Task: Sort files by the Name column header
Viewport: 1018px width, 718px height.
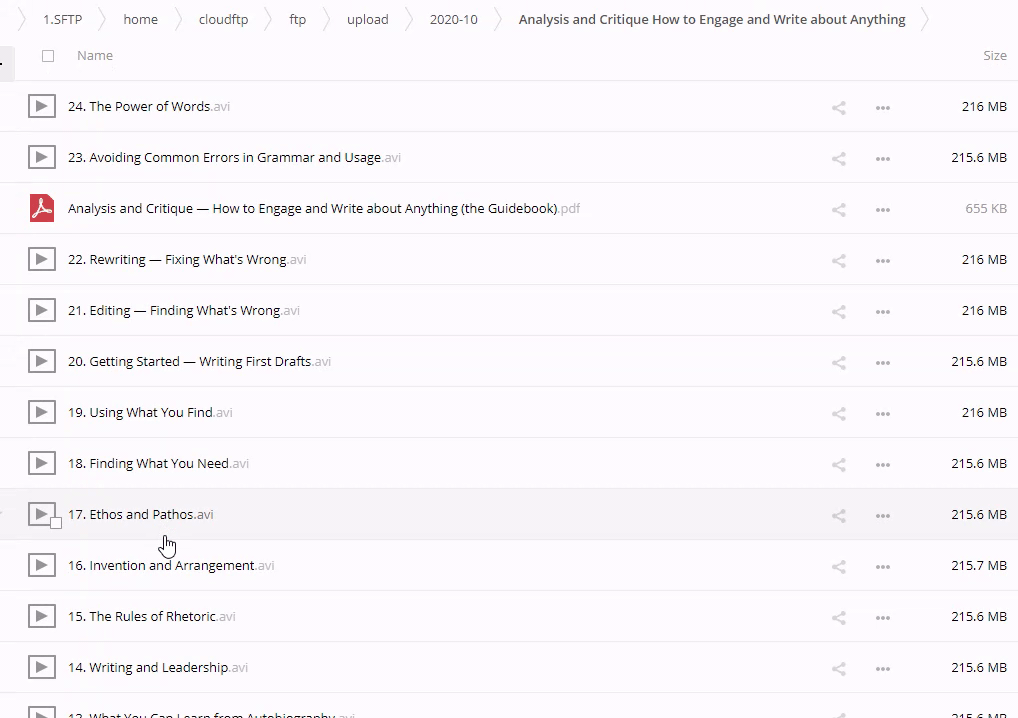Action: click(x=95, y=56)
